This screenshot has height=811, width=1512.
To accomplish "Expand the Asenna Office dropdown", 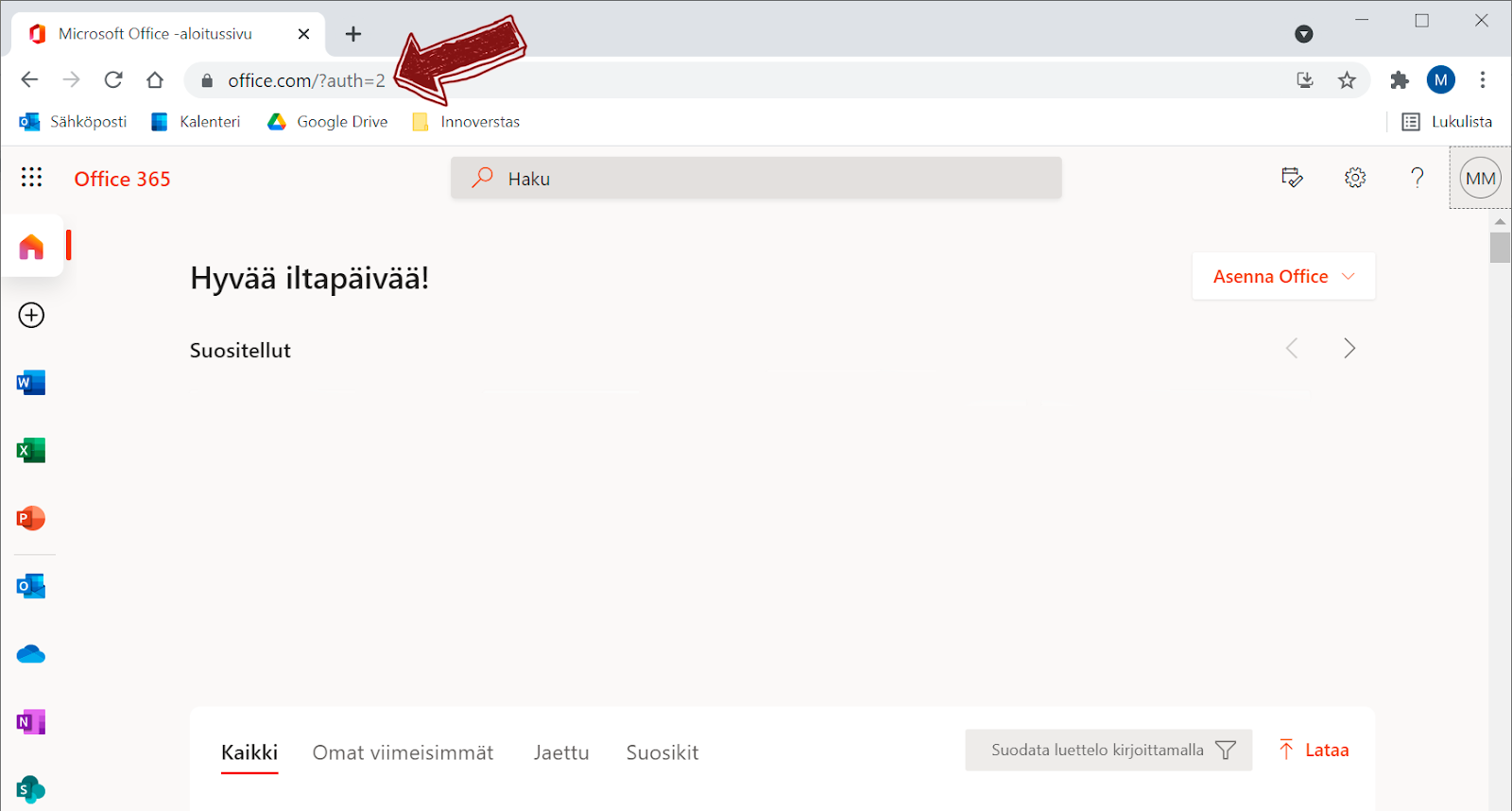I will (x=1283, y=276).
